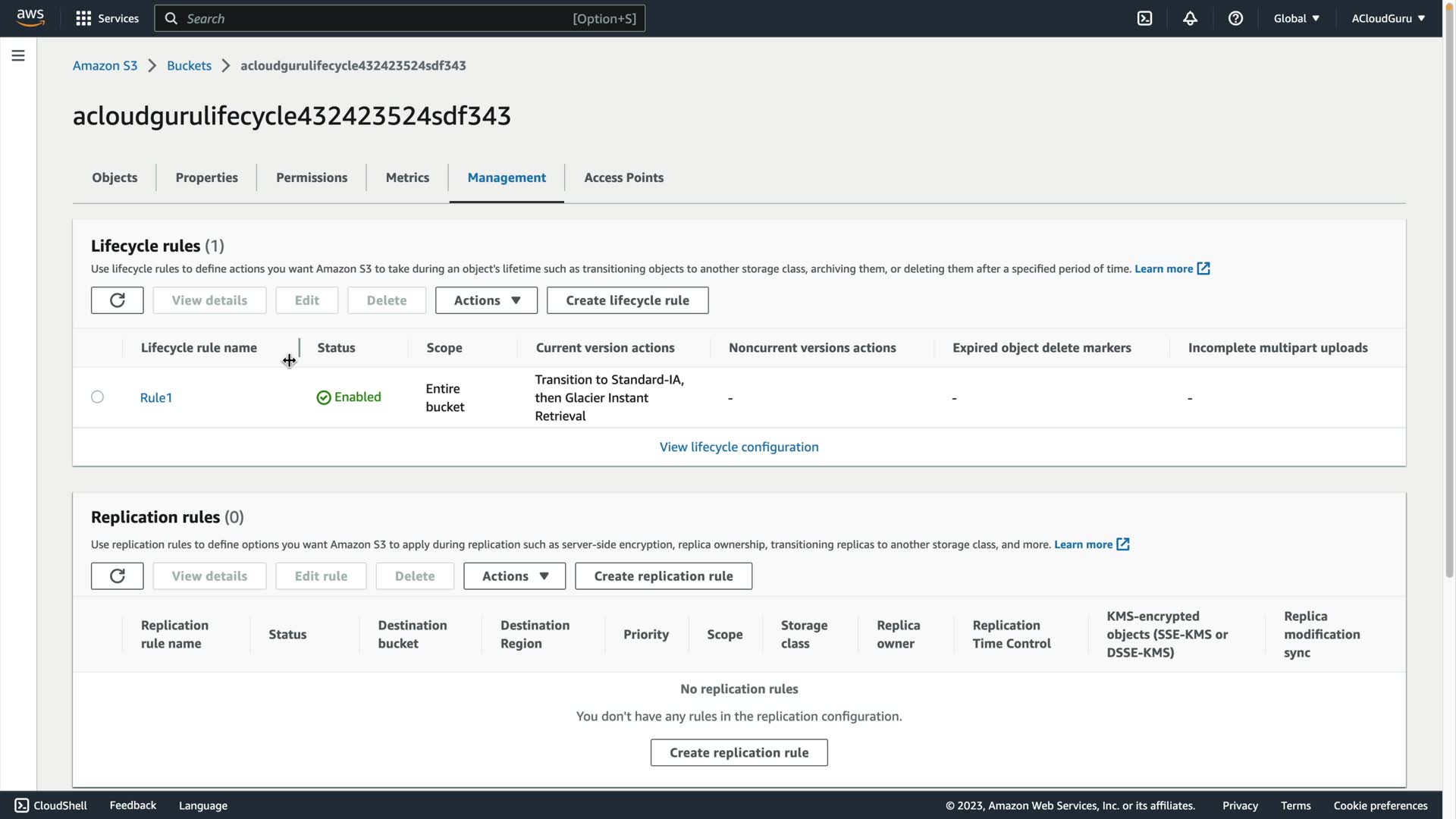Open notifications bell icon

pos(1190,18)
